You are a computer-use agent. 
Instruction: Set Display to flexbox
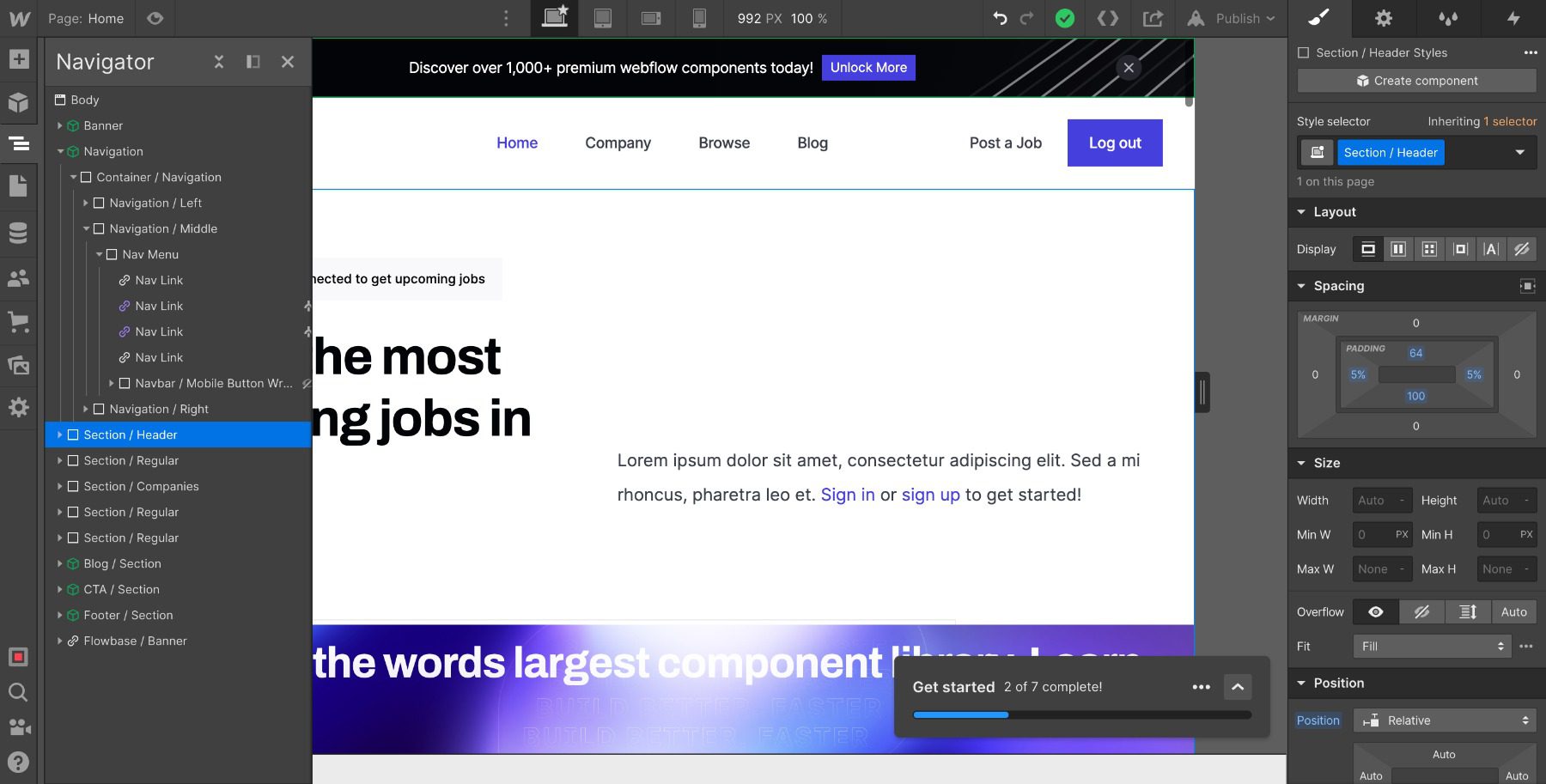pos(1398,249)
